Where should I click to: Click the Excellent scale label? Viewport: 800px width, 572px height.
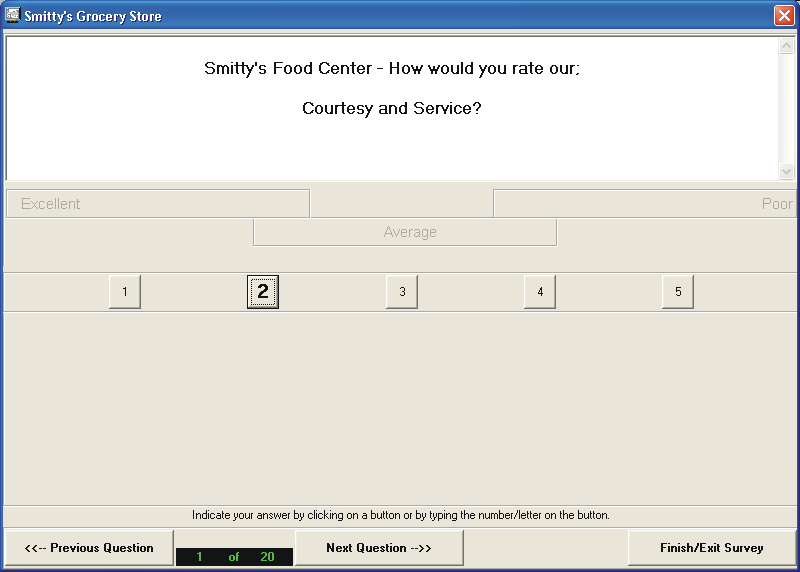point(158,204)
